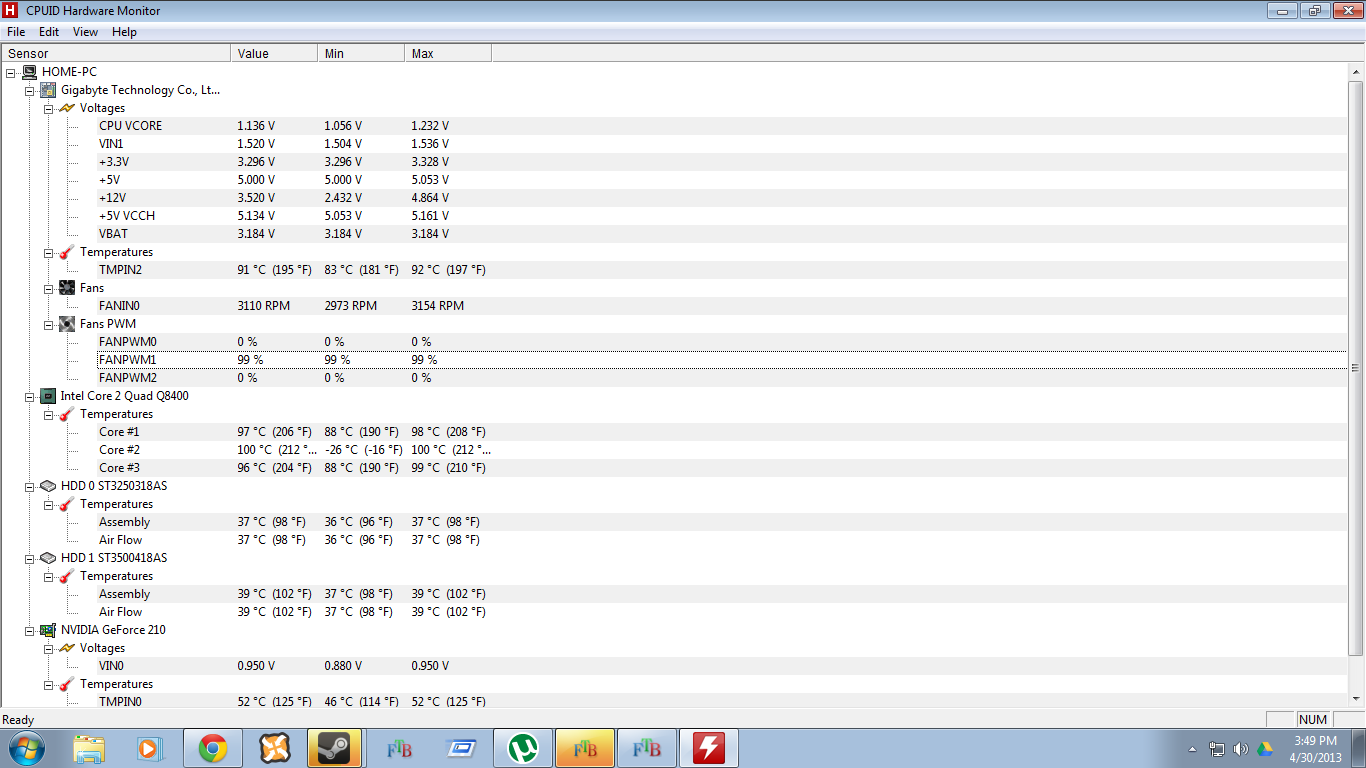Screen dimensions: 1366x768
Task: Select the +5V VCCH row
Action: [x=723, y=216]
